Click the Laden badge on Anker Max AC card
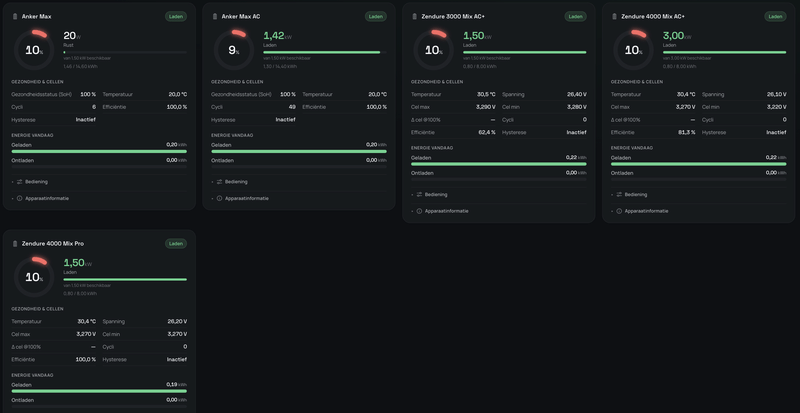Screen dimensions: 800x413 (x=376, y=16)
